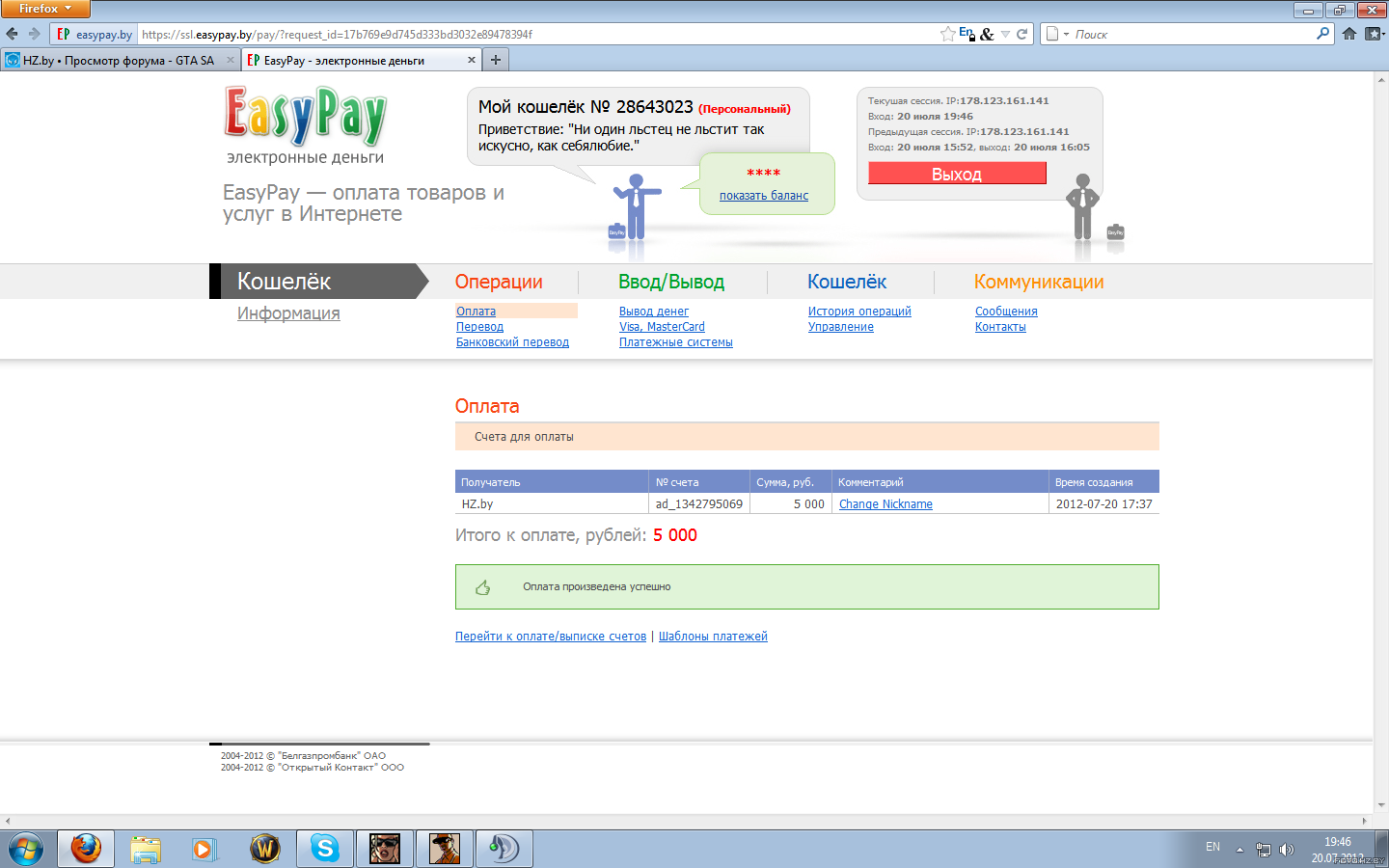
Task: Open Сообщения link
Action: (x=1006, y=312)
